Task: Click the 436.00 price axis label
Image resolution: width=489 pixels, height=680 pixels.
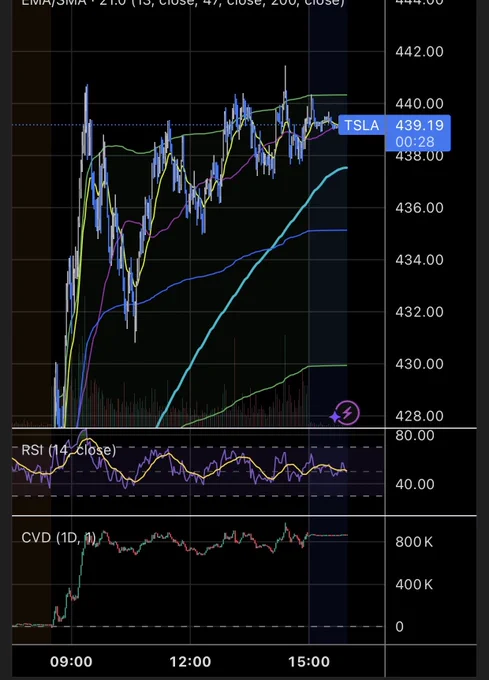Action: pyautogui.click(x=419, y=208)
